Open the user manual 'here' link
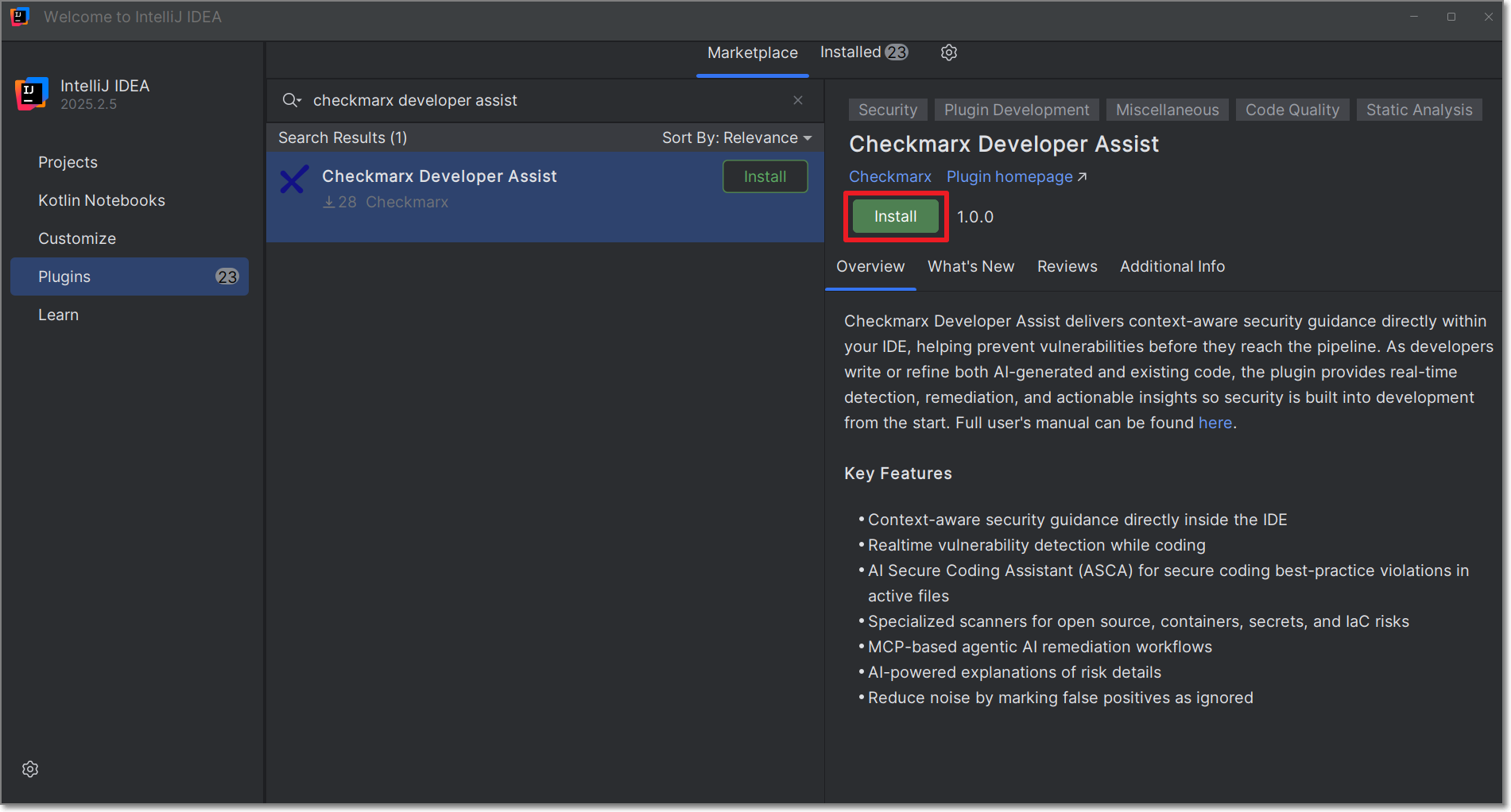 (x=1215, y=423)
